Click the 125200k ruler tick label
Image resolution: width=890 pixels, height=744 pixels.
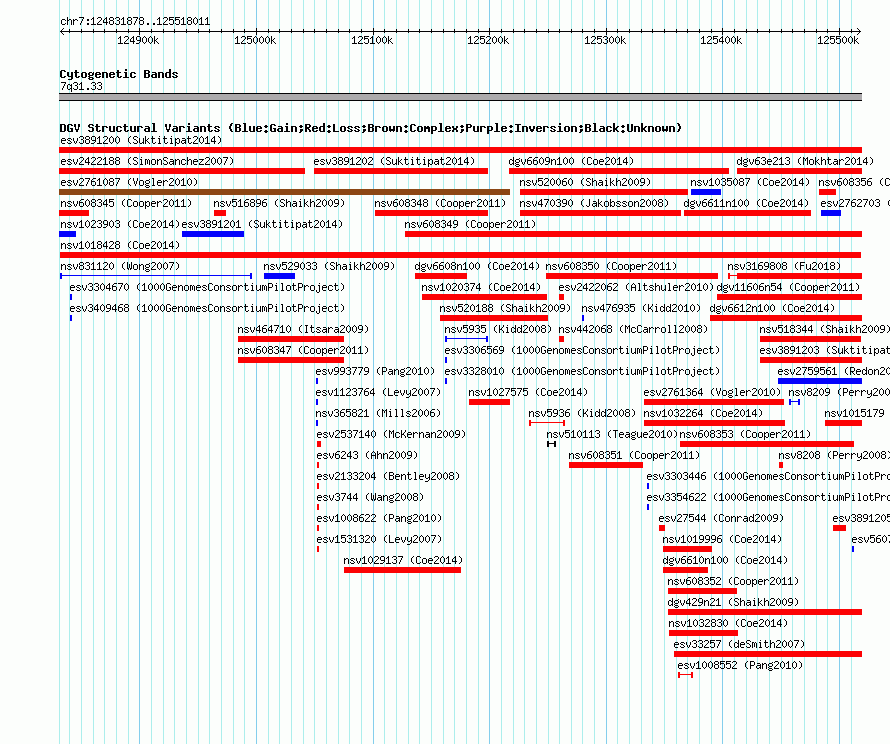click(x=488, y=40)
